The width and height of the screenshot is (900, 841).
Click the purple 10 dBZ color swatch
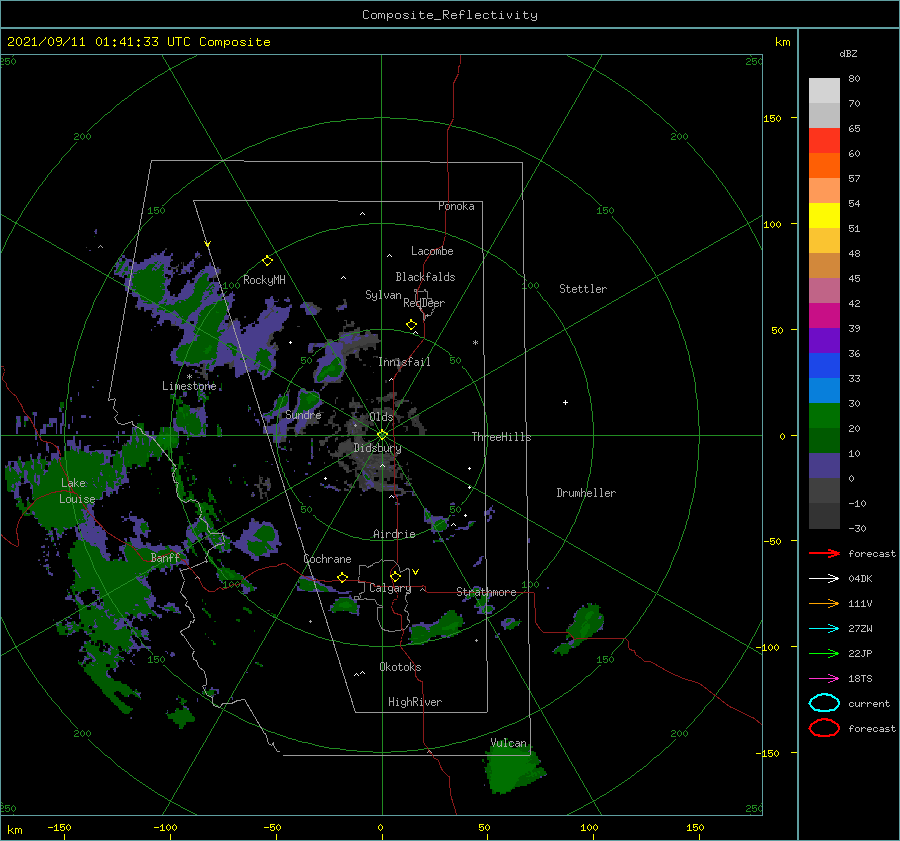point(824,465)
